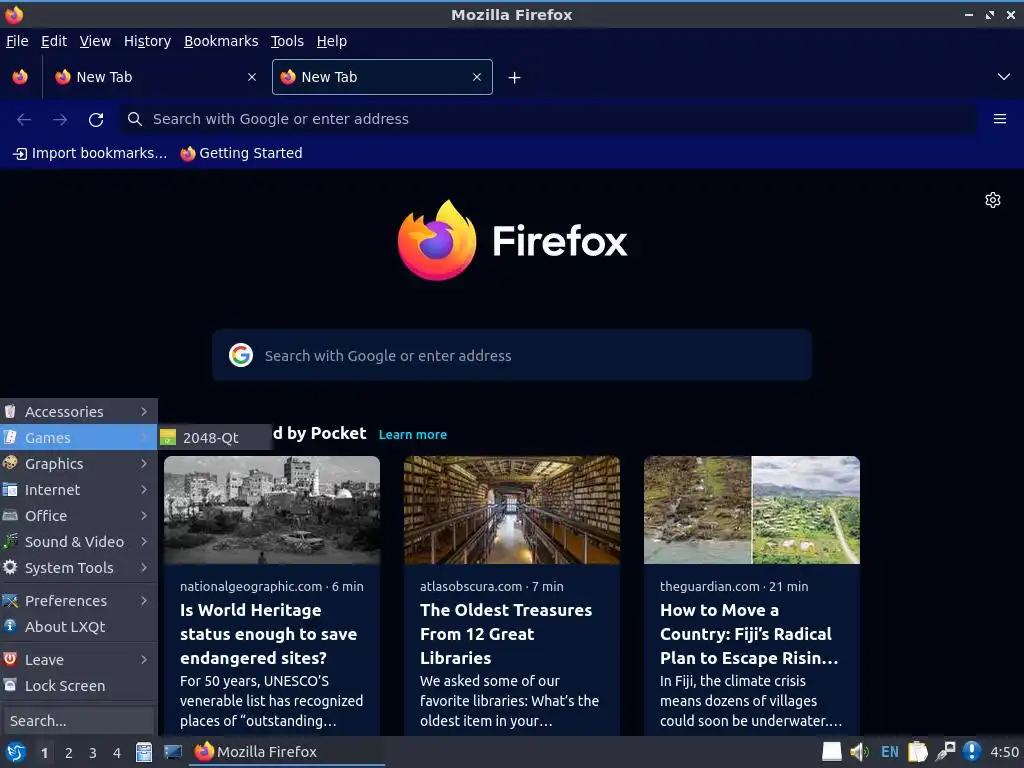
Task: Focus the center Google search box
Action: [512, 355]
